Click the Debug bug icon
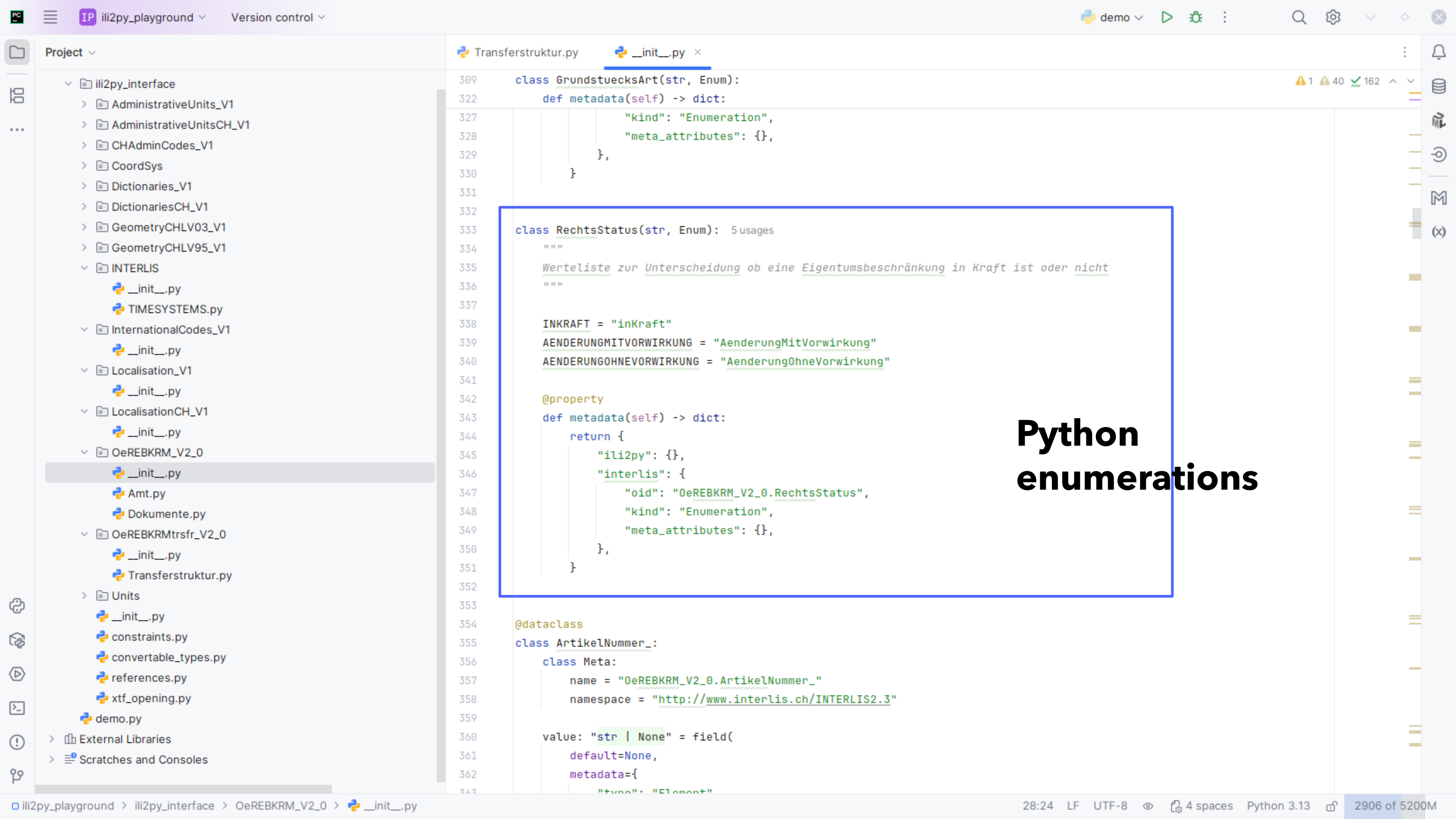 click(1196, 17)
